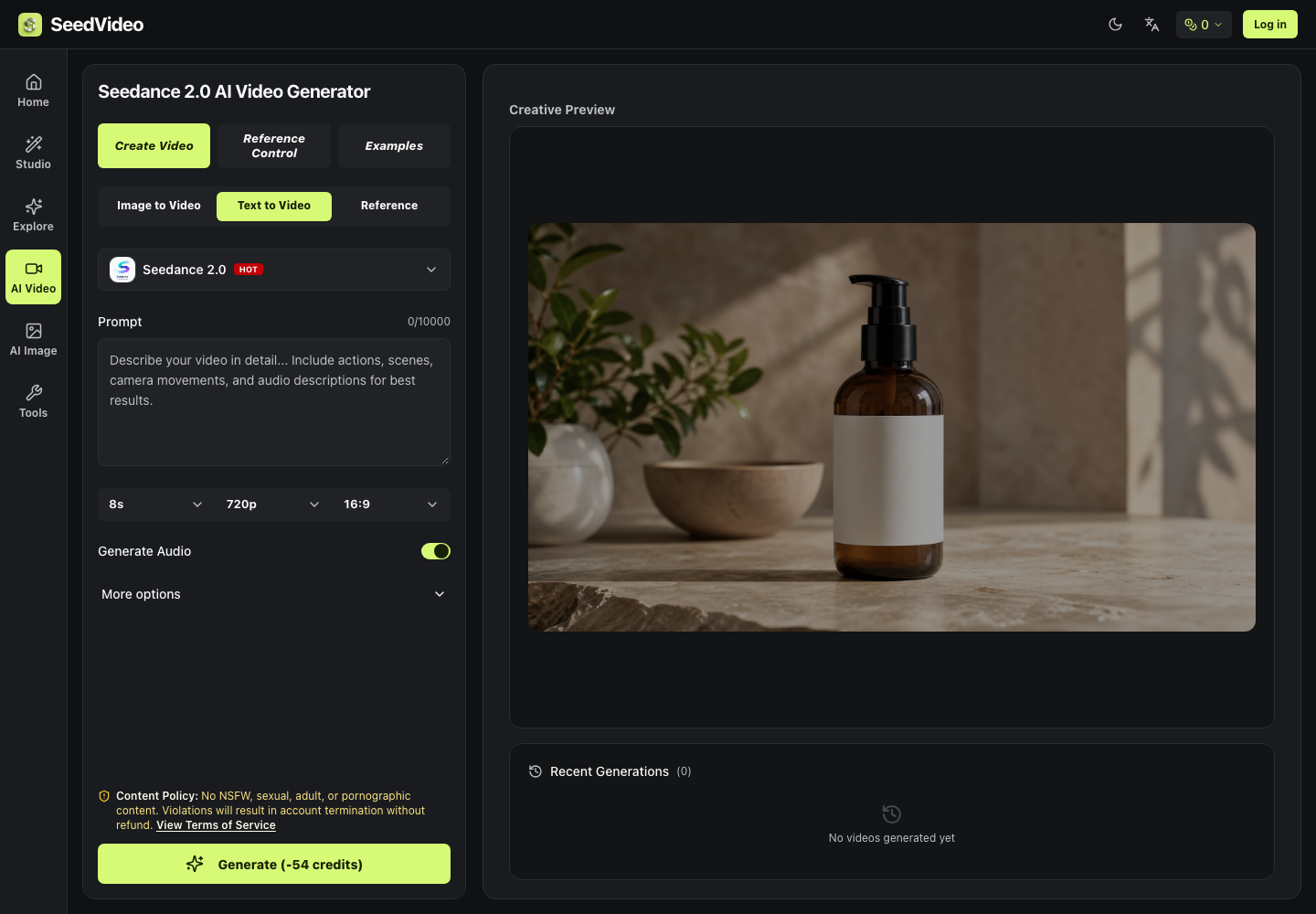Open Tools wrench icon in sidebar
The image size is (1316, 914).
[x=34, y=393]
